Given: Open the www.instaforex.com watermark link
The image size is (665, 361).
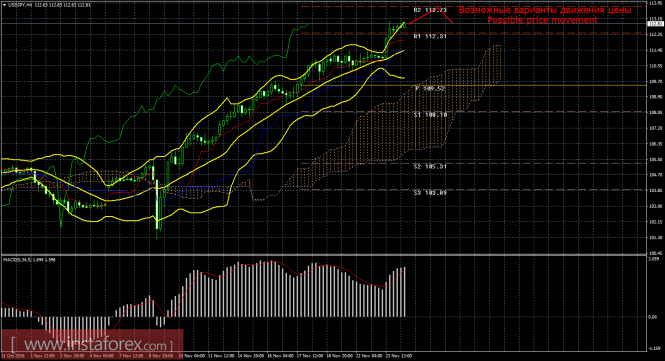Looking at the screenshot, I should (92, 344).
